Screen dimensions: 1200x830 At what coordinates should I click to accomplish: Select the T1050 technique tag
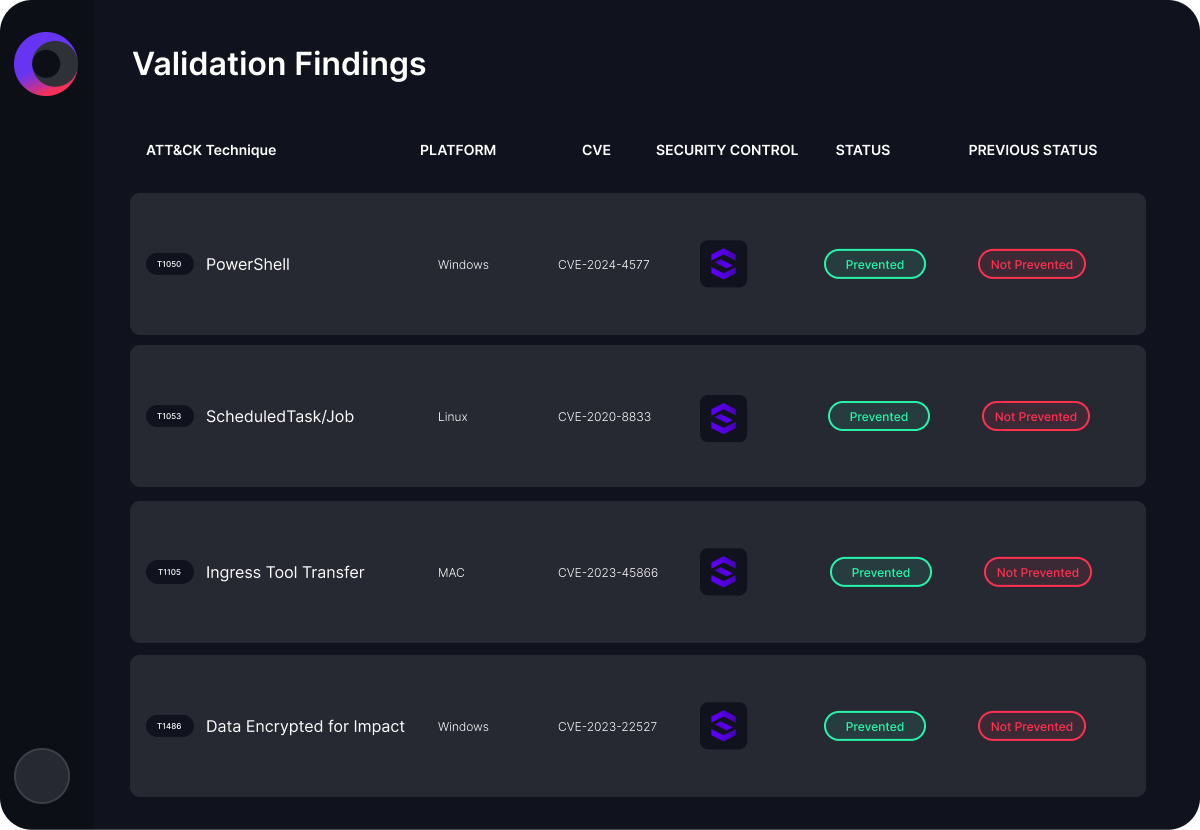(x=170, y=264)
